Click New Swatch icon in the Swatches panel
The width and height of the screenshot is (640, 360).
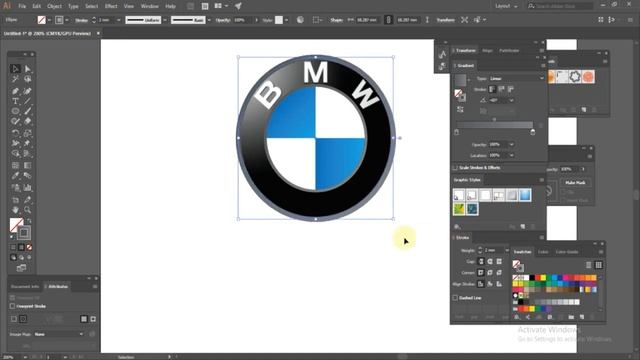pos(582,317)
